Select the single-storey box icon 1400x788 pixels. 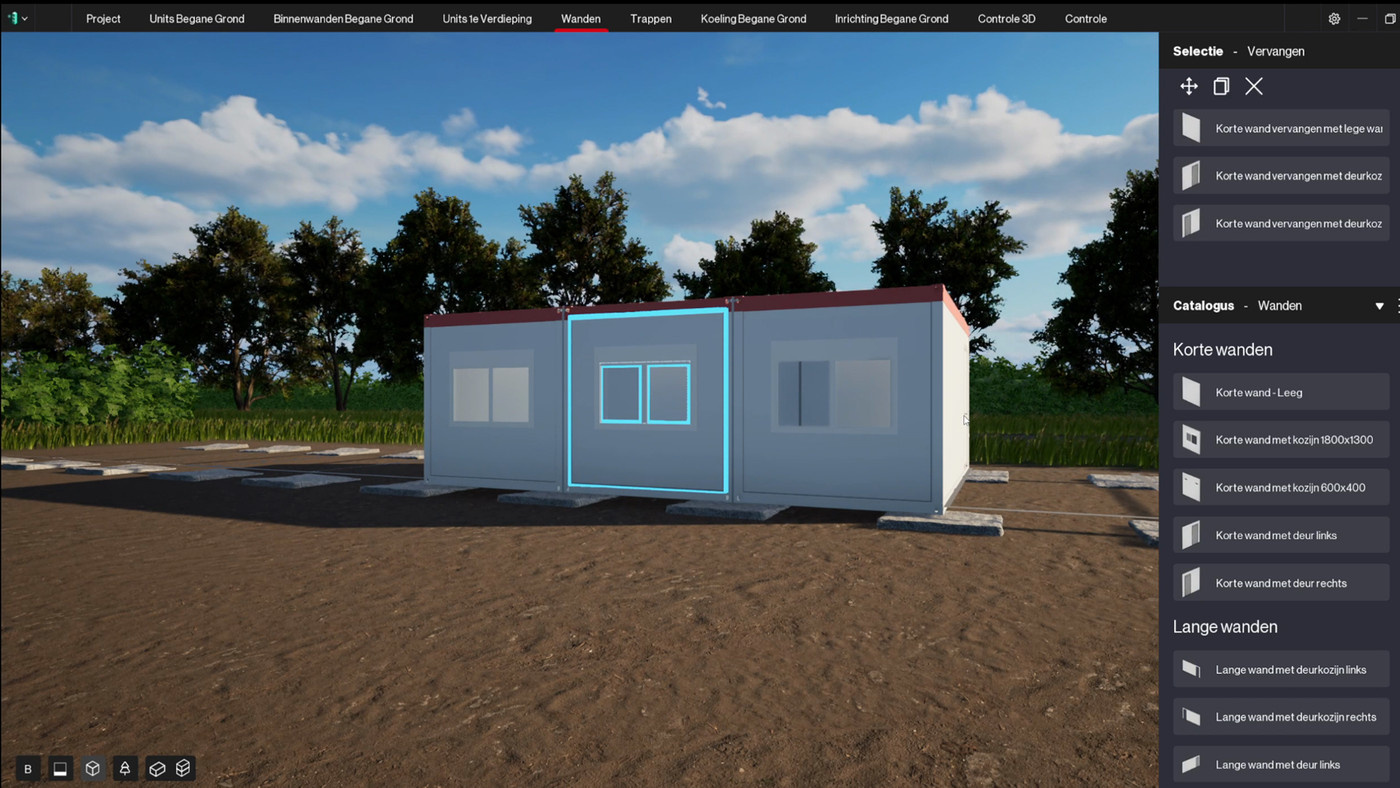coord(157,769)
